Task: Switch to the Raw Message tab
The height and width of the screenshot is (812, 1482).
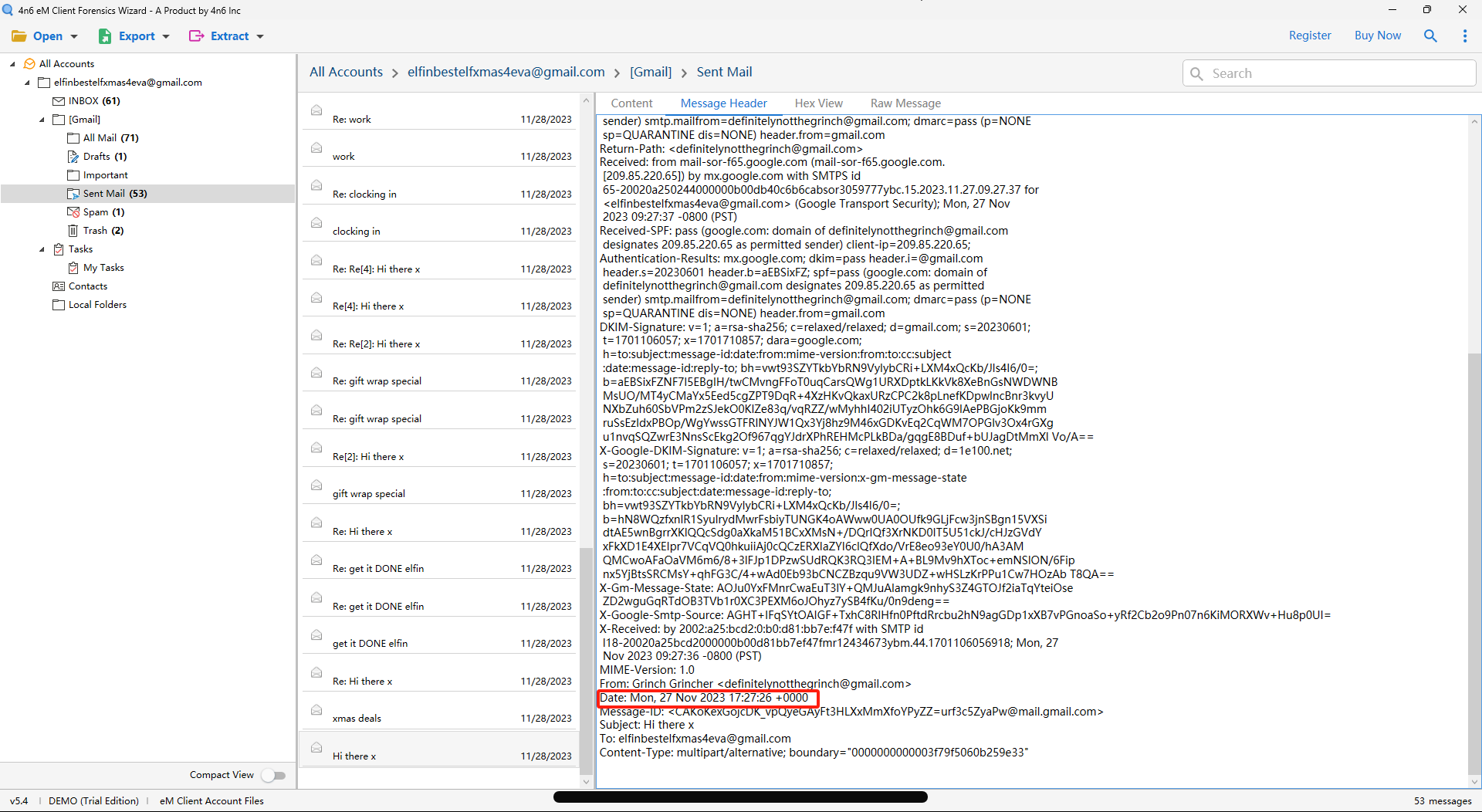Action: [905, 103]
